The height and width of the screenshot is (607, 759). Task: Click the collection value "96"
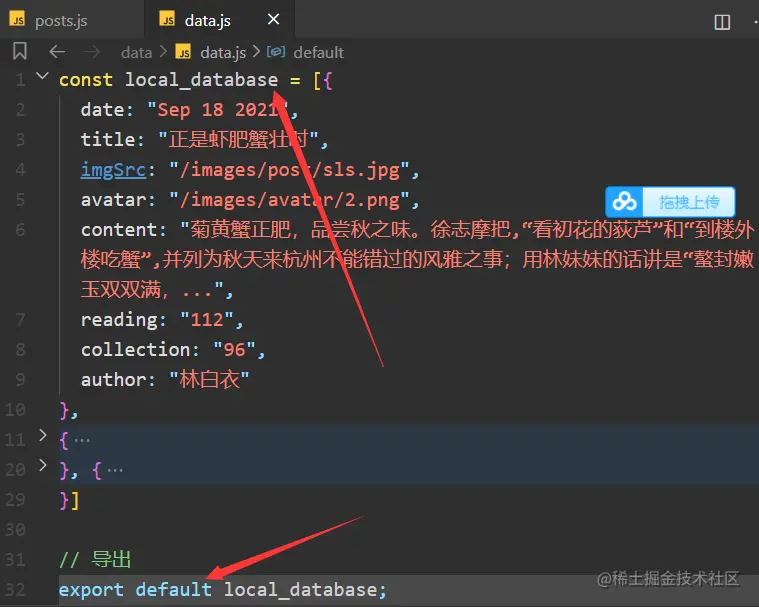234,350
